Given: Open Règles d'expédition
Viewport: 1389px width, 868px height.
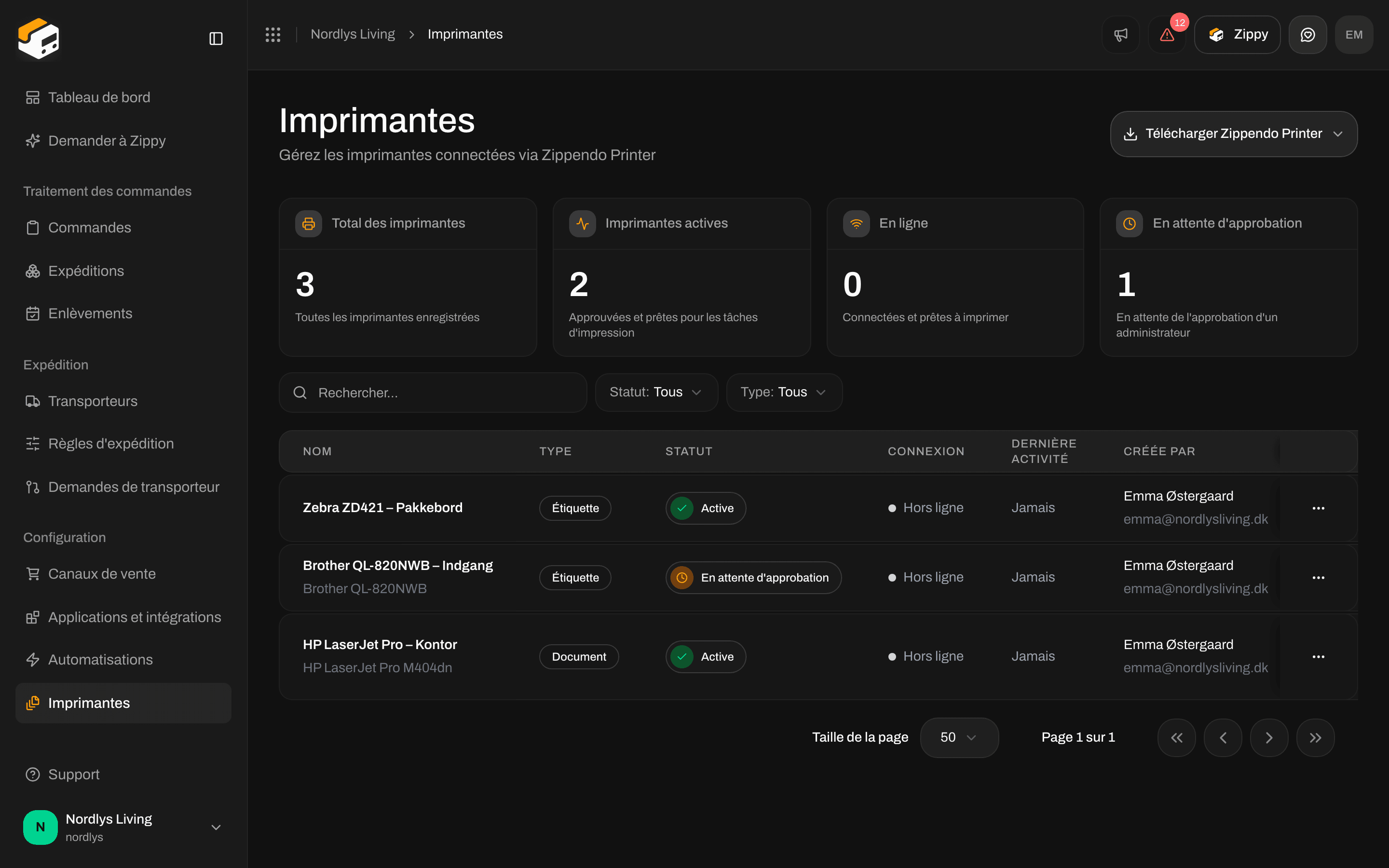Looking at the screenshot, I should pos(123,444).
